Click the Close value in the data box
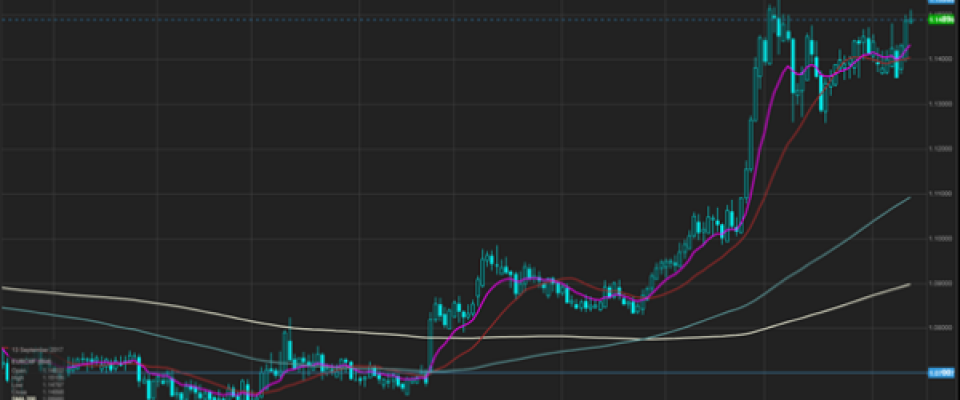This screenshot has width=960, height=400. pos(53,392)
